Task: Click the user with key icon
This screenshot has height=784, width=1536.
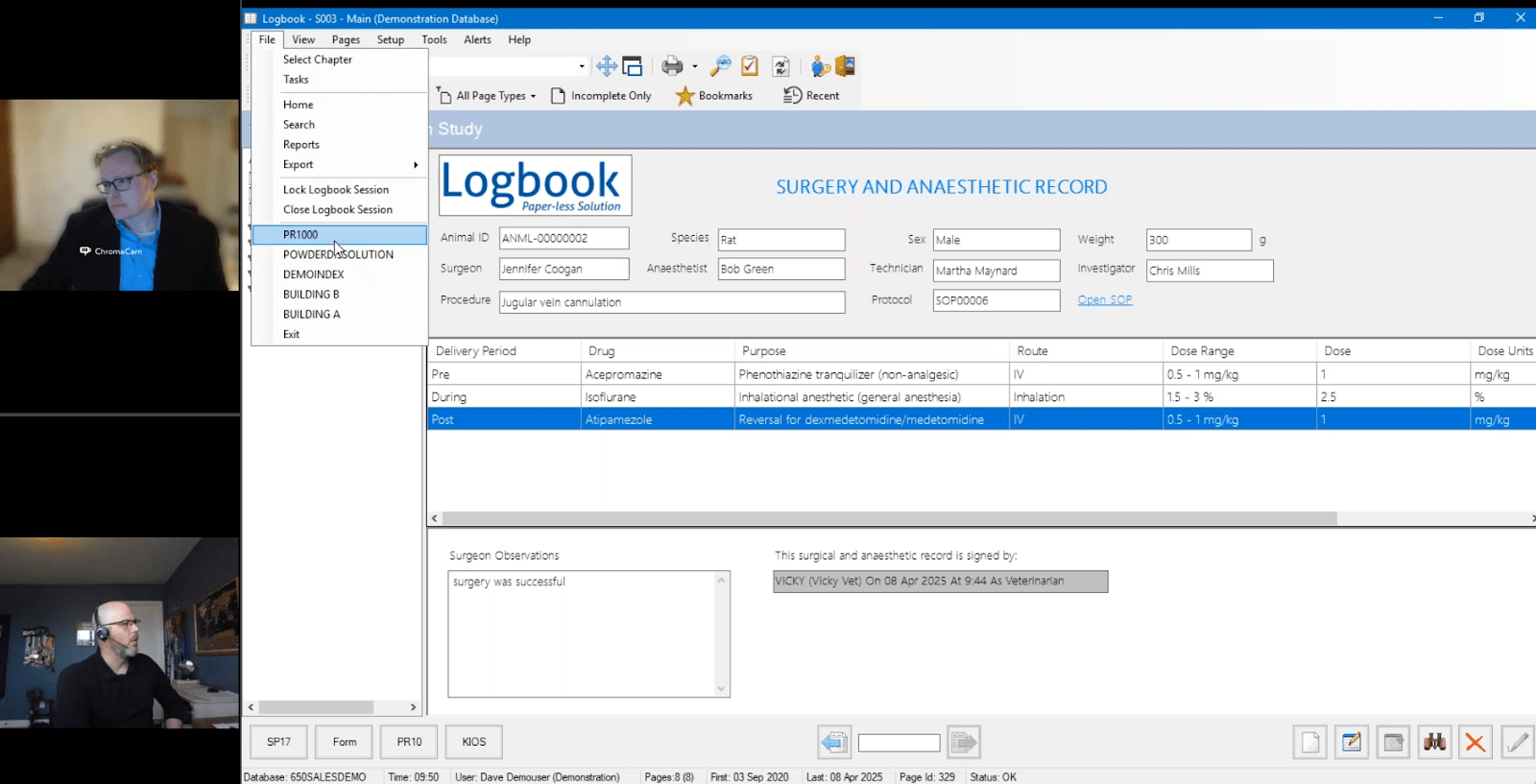Action: point(819,66)
